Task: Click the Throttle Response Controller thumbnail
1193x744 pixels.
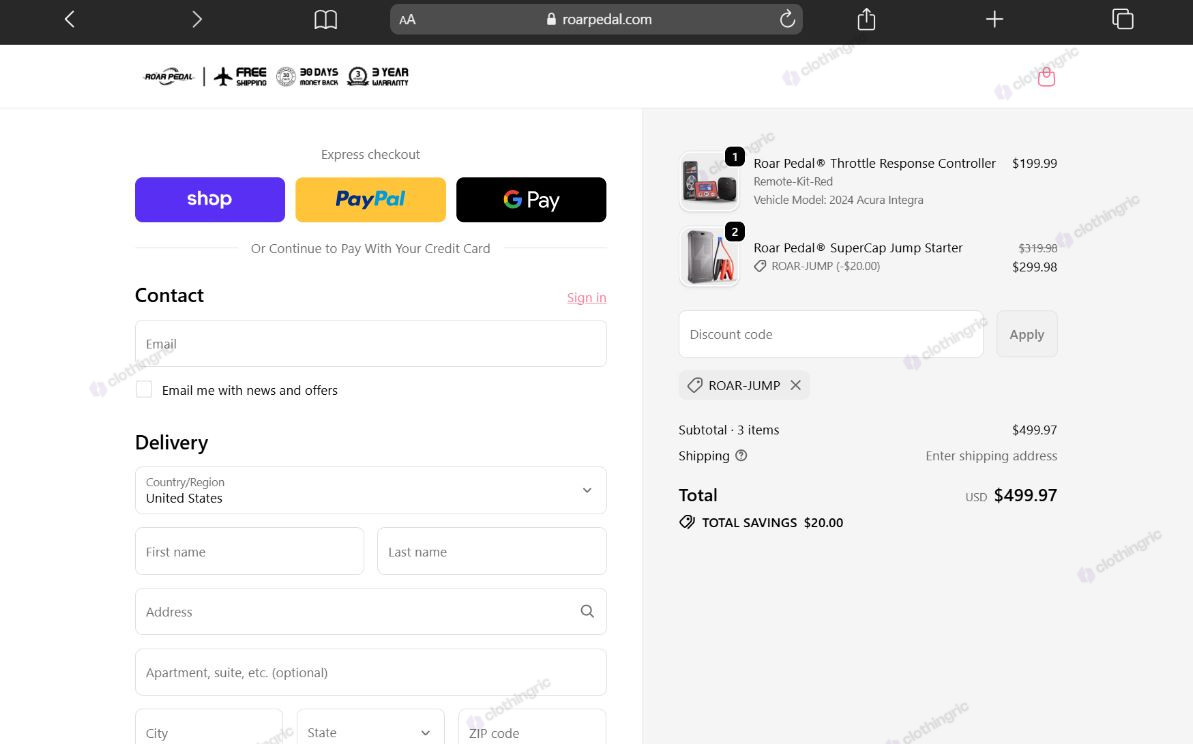Action: click(708, 181)
